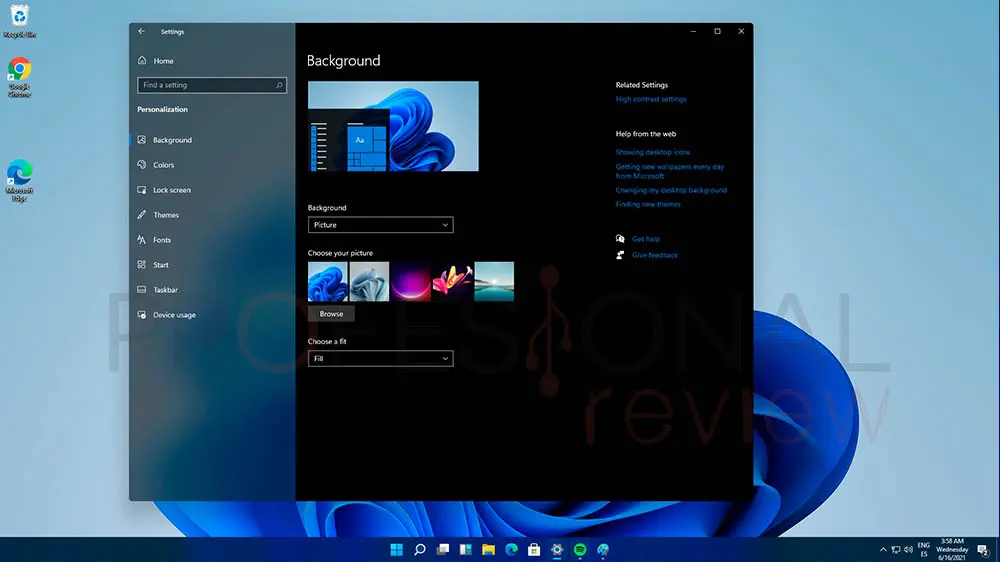
Task: Select the Microsoft Edge desktop icon
Action: click(x=20, y=181)
